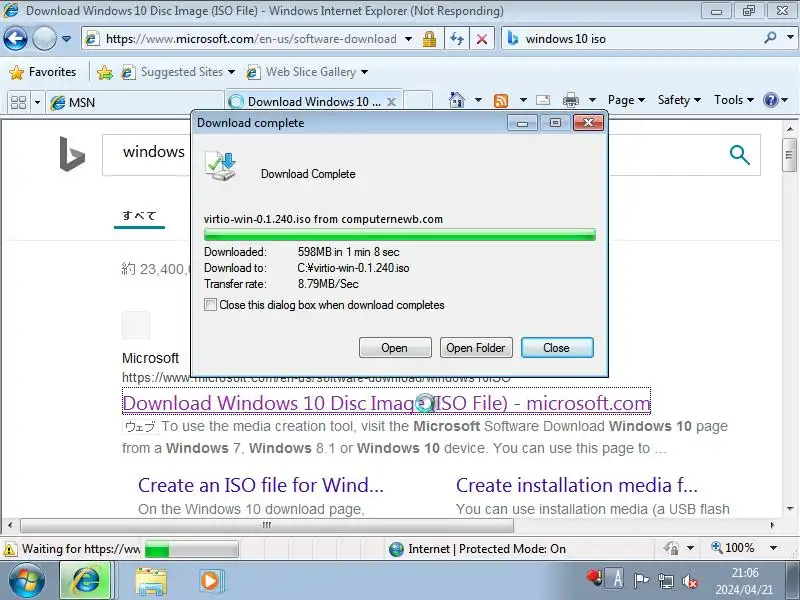Click the Home page icon

[457, 100]
